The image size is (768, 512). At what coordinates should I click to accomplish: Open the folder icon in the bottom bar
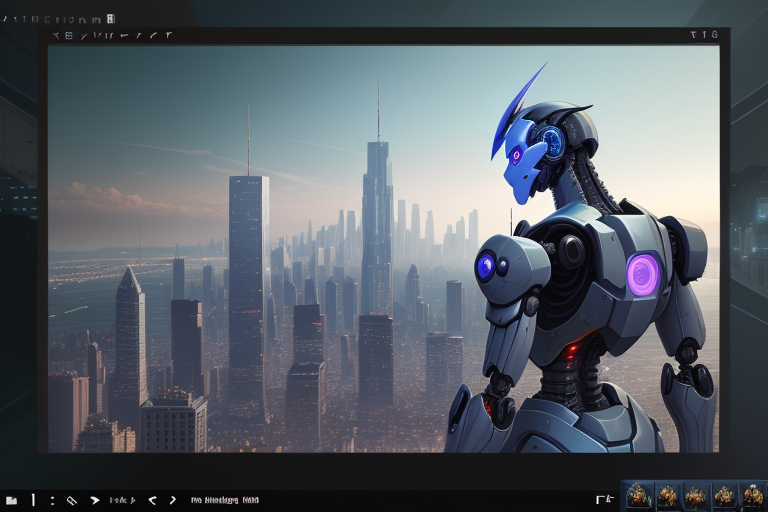coord(11,499)
